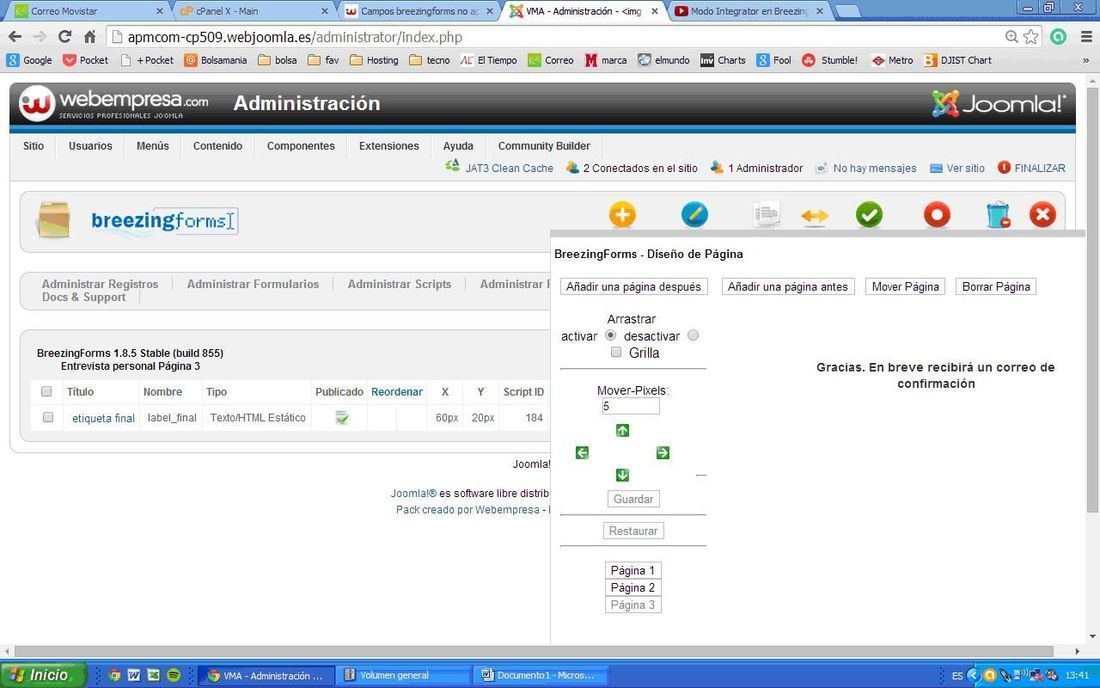Image resolution: width=1100 pixels, height=688 pixels.
Task: Check the etiqueta final row checkbox
Action: tap(48, 417)
